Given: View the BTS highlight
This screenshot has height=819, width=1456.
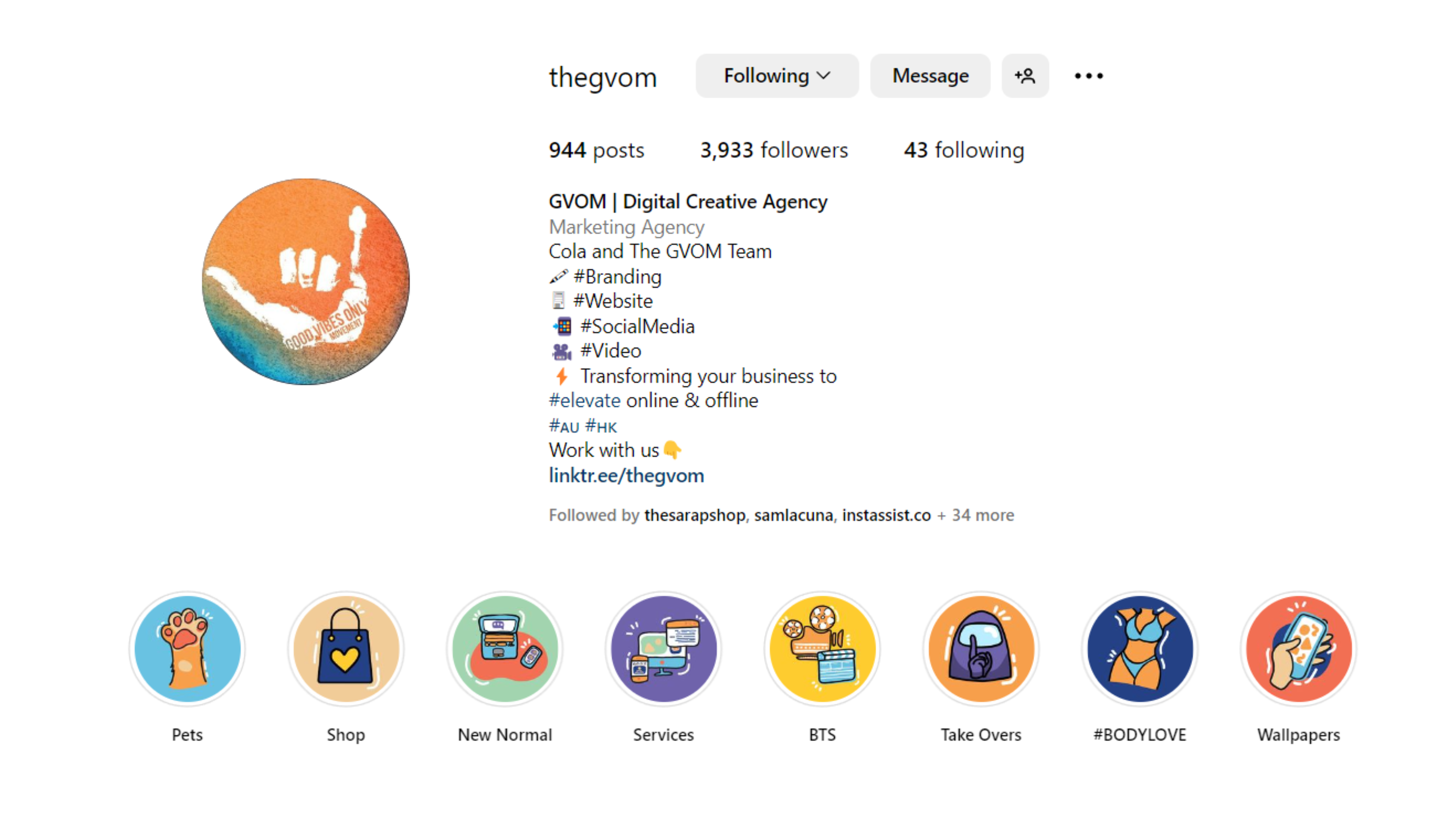Looking at the screenshot, I should (822, 649).
